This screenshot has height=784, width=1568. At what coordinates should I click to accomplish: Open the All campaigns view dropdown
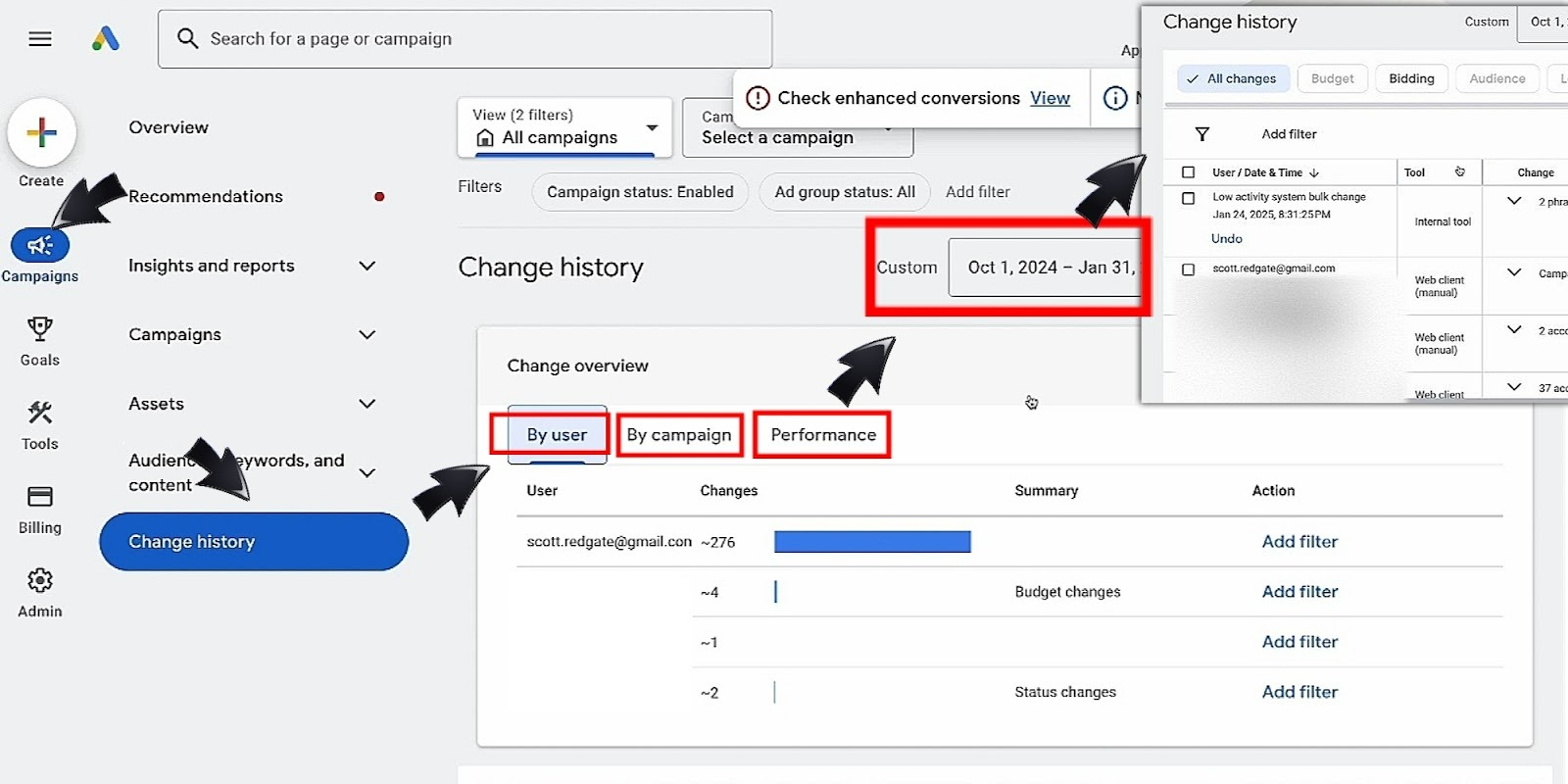651,128
